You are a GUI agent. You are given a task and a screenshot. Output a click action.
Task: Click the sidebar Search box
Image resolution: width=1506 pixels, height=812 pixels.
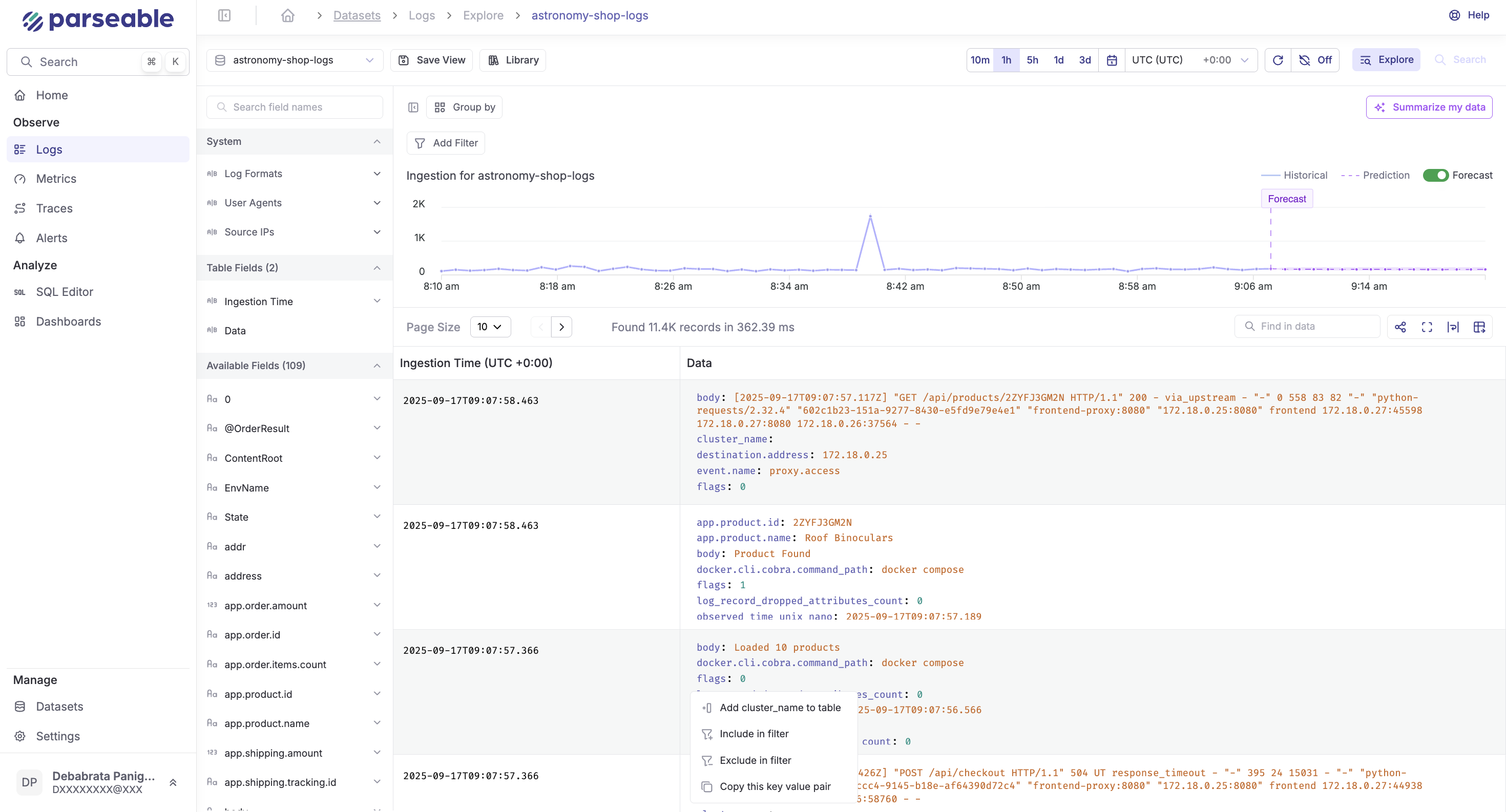pos(98,62)
